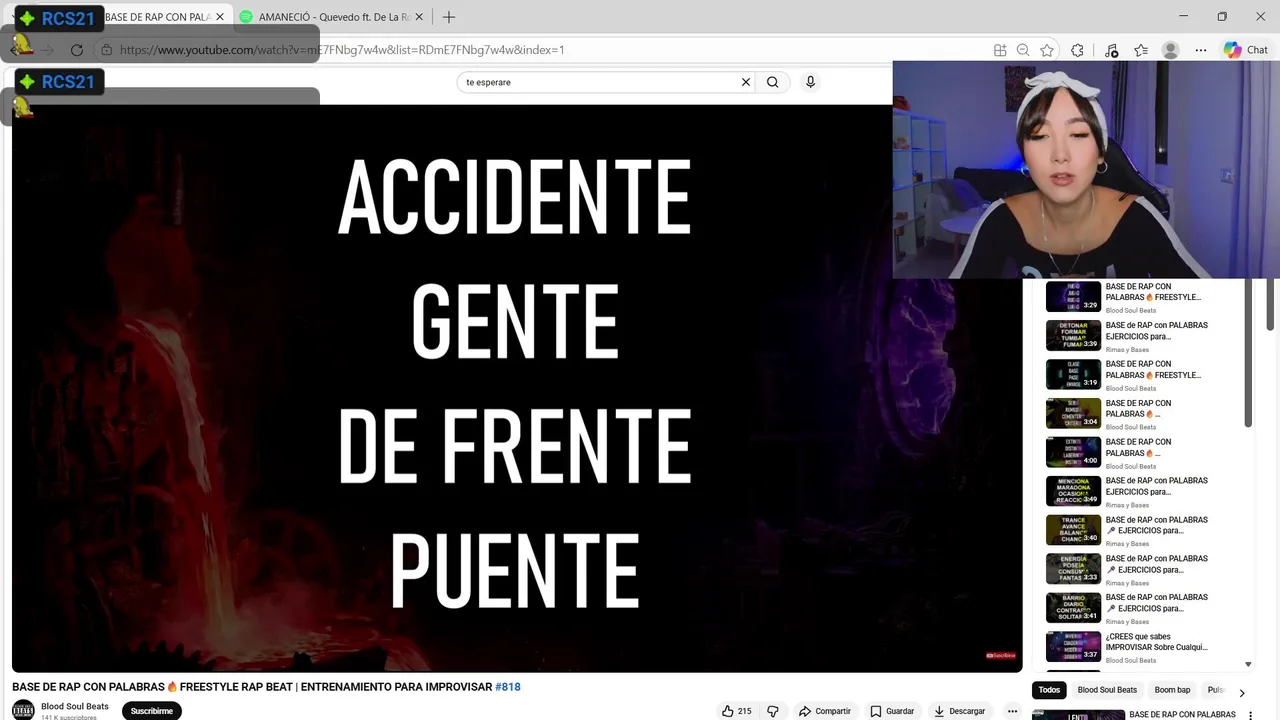Select the Blood Soul Beats filter chip

coord(1107,690)
